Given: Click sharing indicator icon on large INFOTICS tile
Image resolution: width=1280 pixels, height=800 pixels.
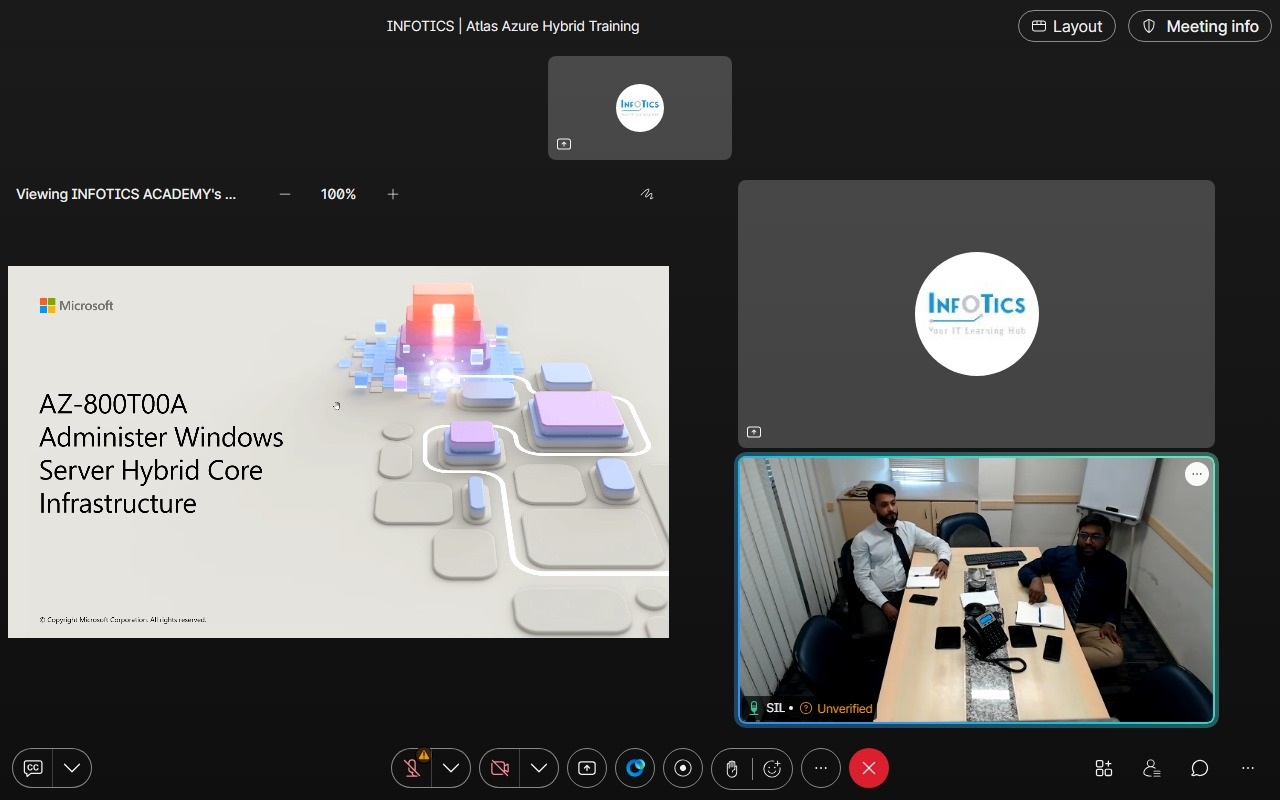Looking at the screenshot, I should tap(754, 432).
